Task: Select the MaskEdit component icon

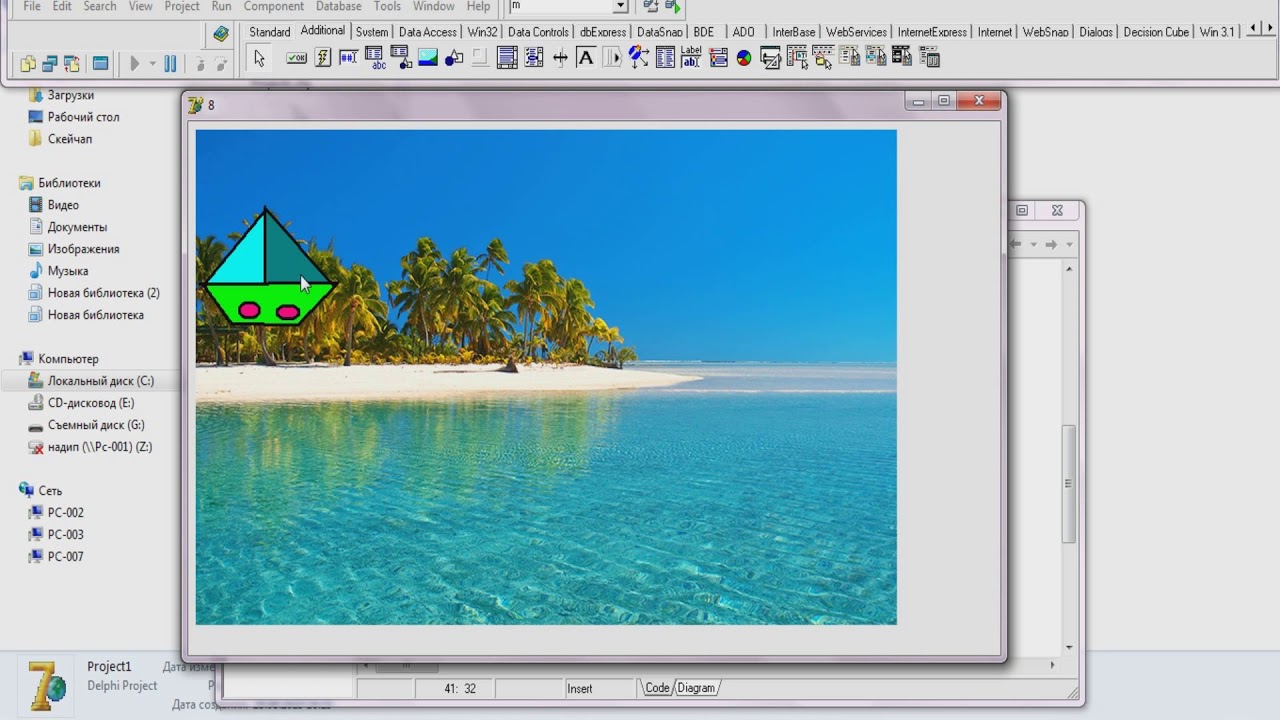Action: tap(349, 58)
